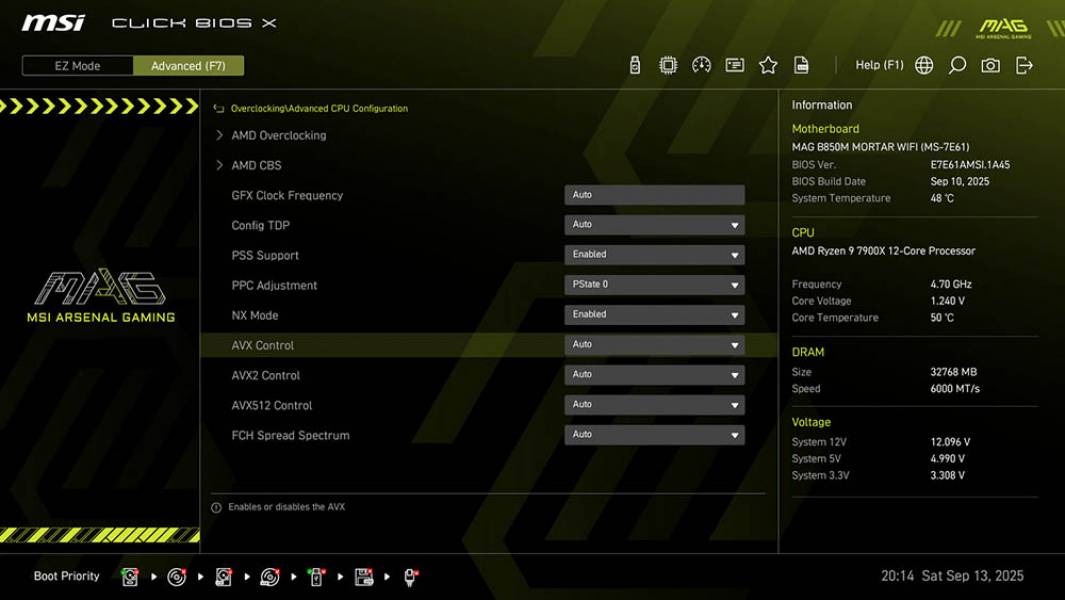Viewport: 1065px width, 600px height.
Task: Click the Favorites star icon
Action: click(768, 63)
